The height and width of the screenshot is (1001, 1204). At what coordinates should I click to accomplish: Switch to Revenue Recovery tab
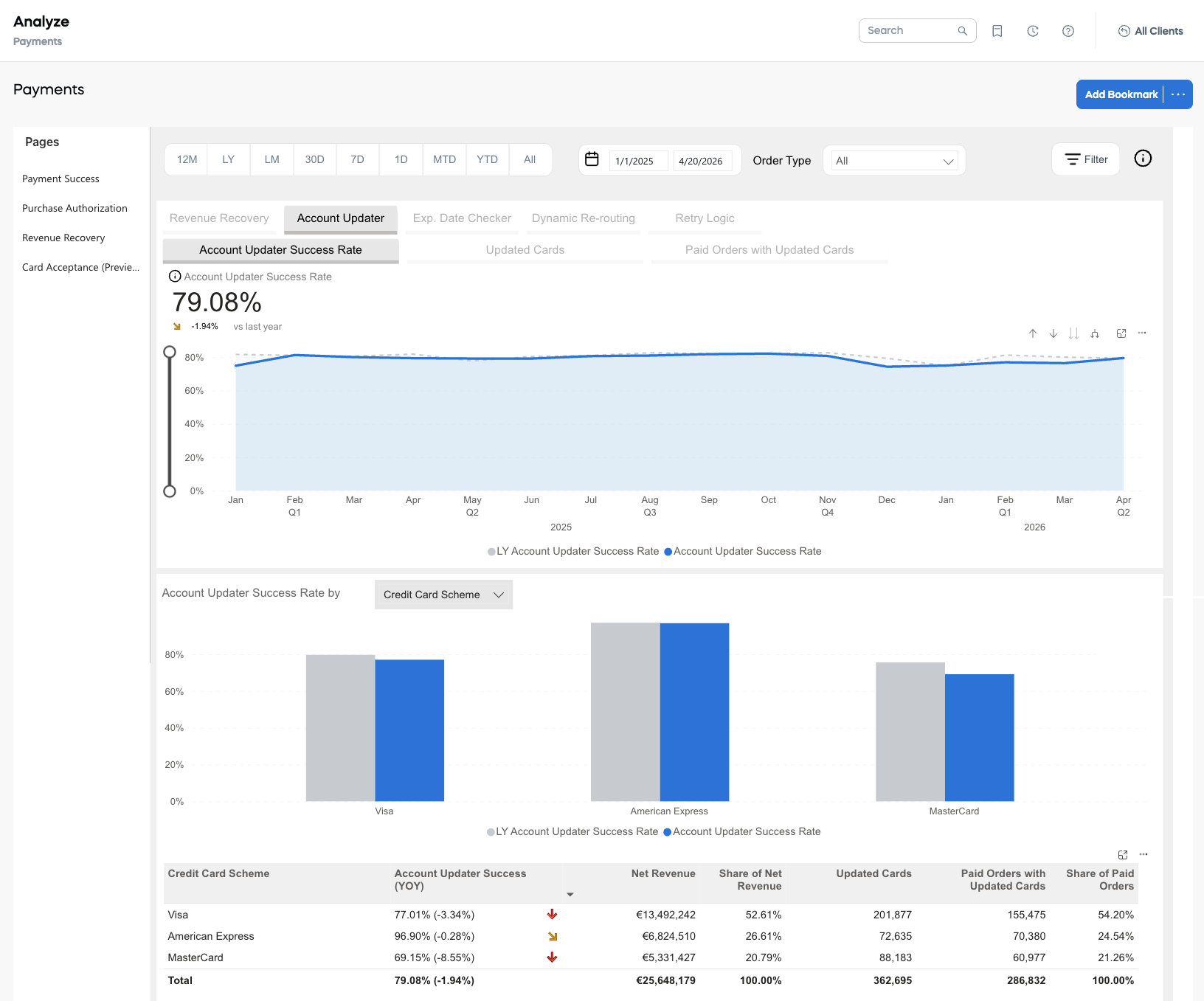click(219, 218)
